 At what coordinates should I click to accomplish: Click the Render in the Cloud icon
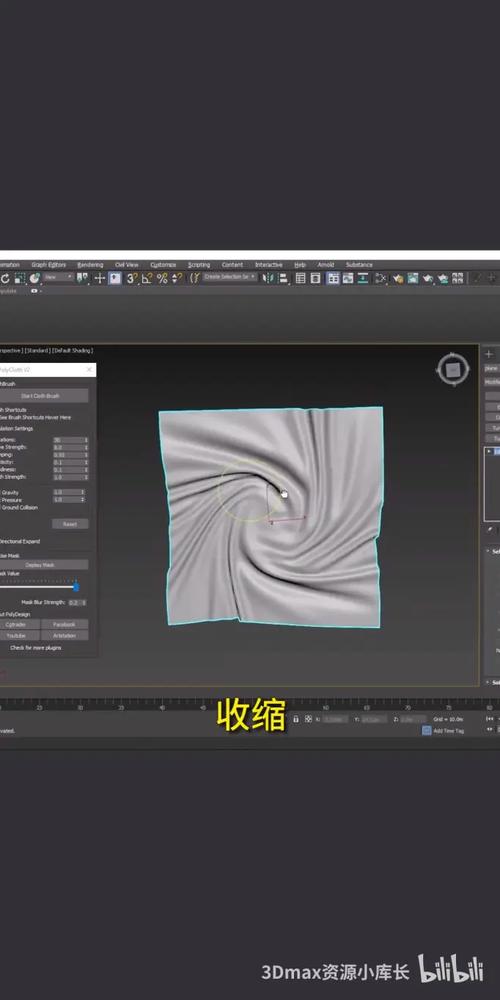point(442,278)
